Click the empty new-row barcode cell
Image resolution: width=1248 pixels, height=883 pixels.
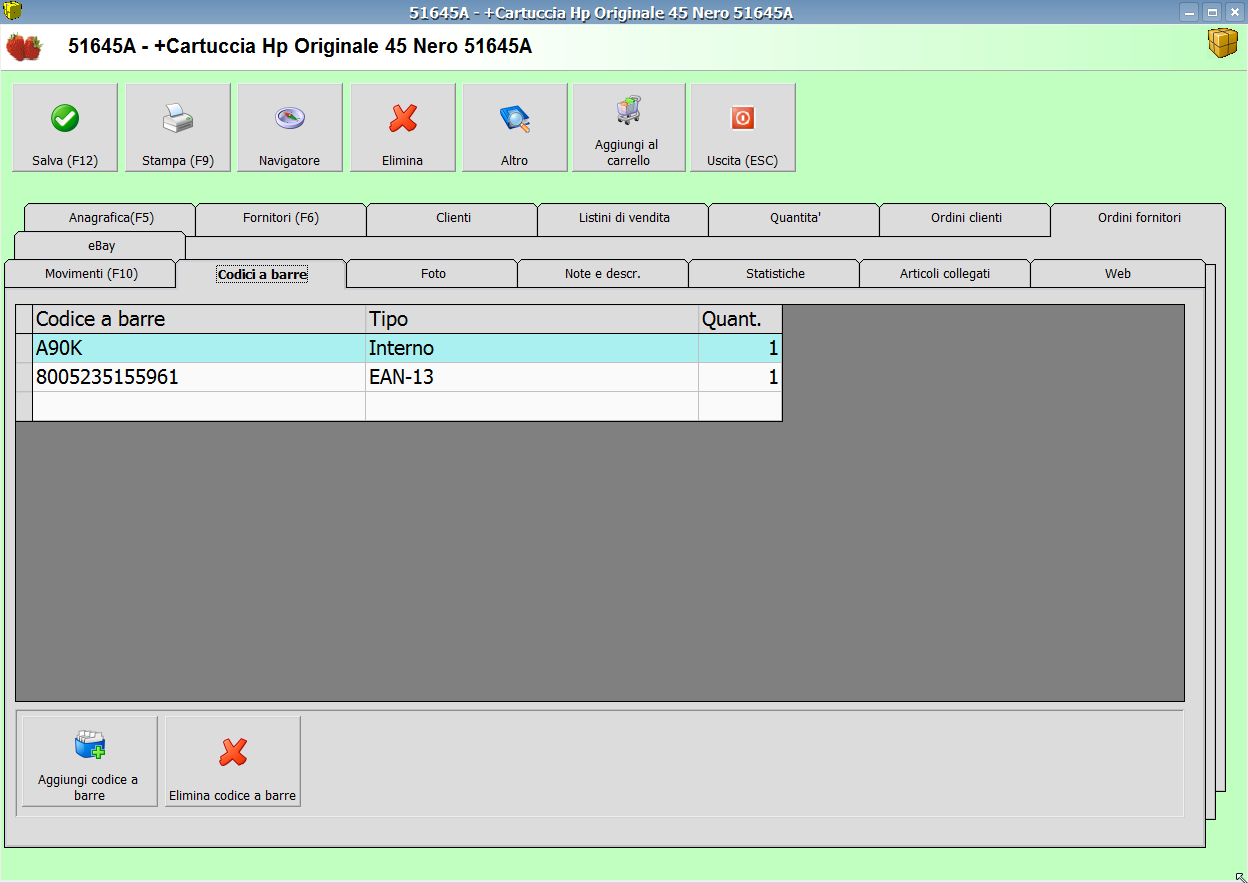(x=199, y=406)
